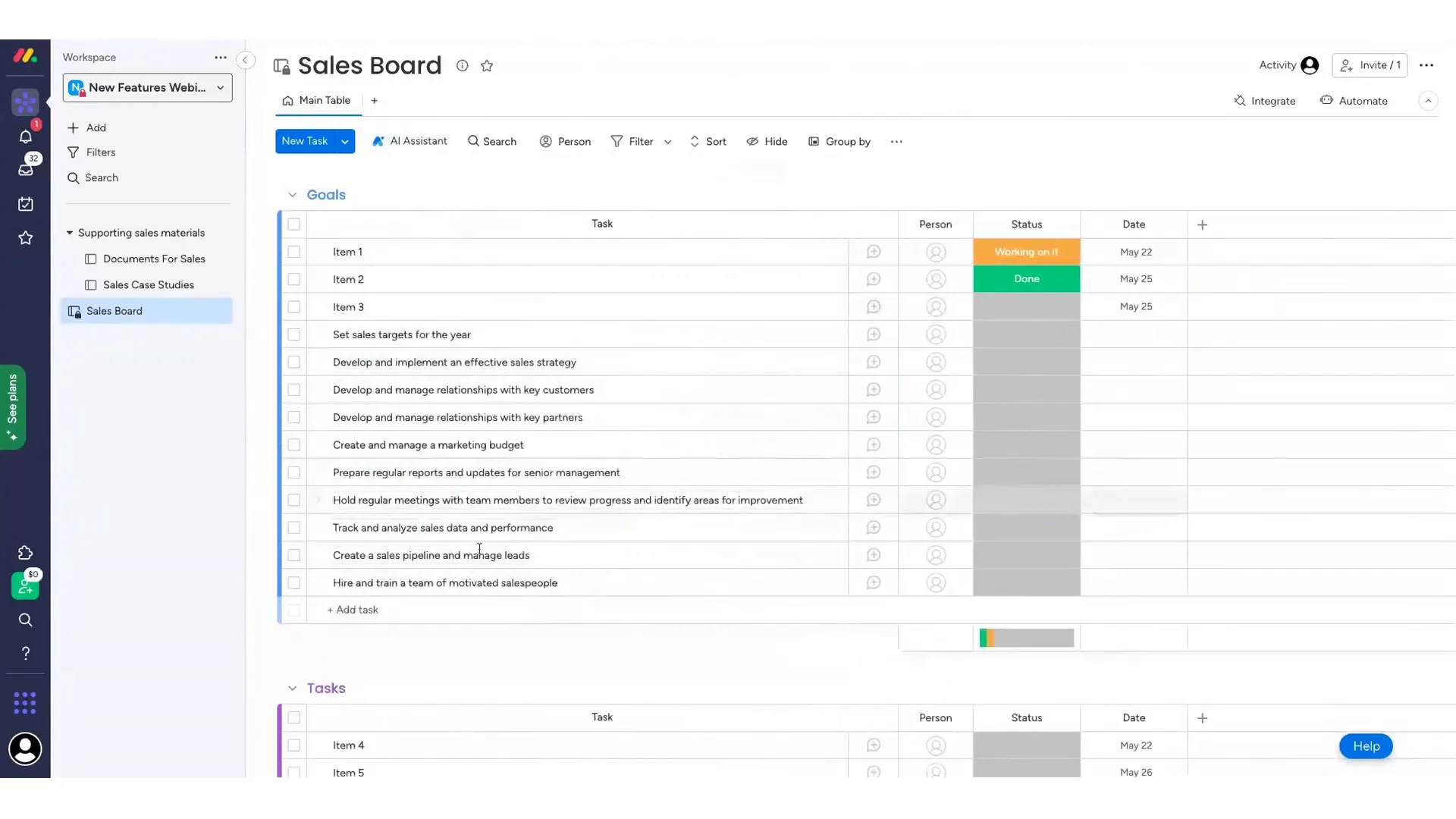Click favorites star in left rail

click(x=25, y=238)
